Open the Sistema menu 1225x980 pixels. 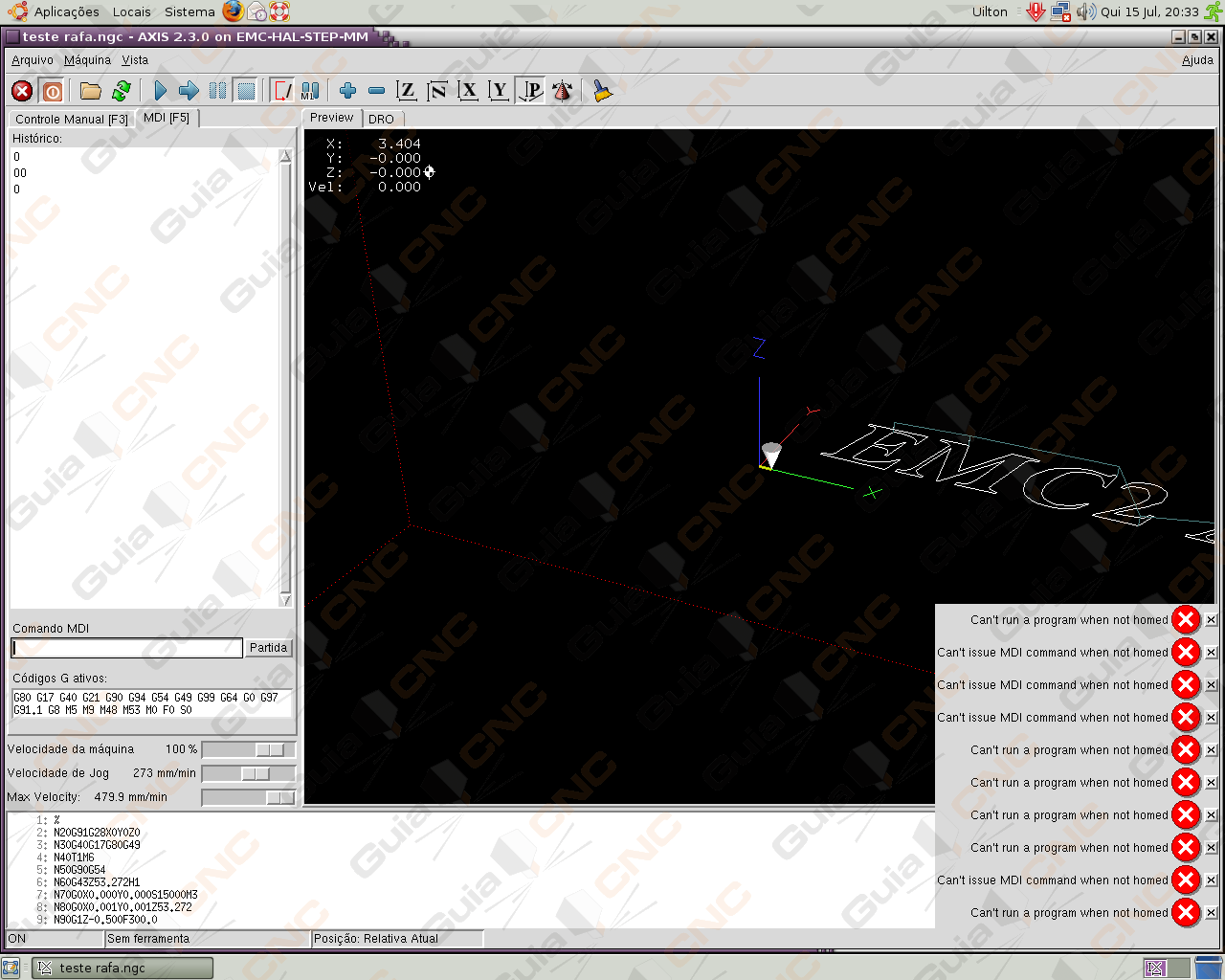(x=189, y=11)
